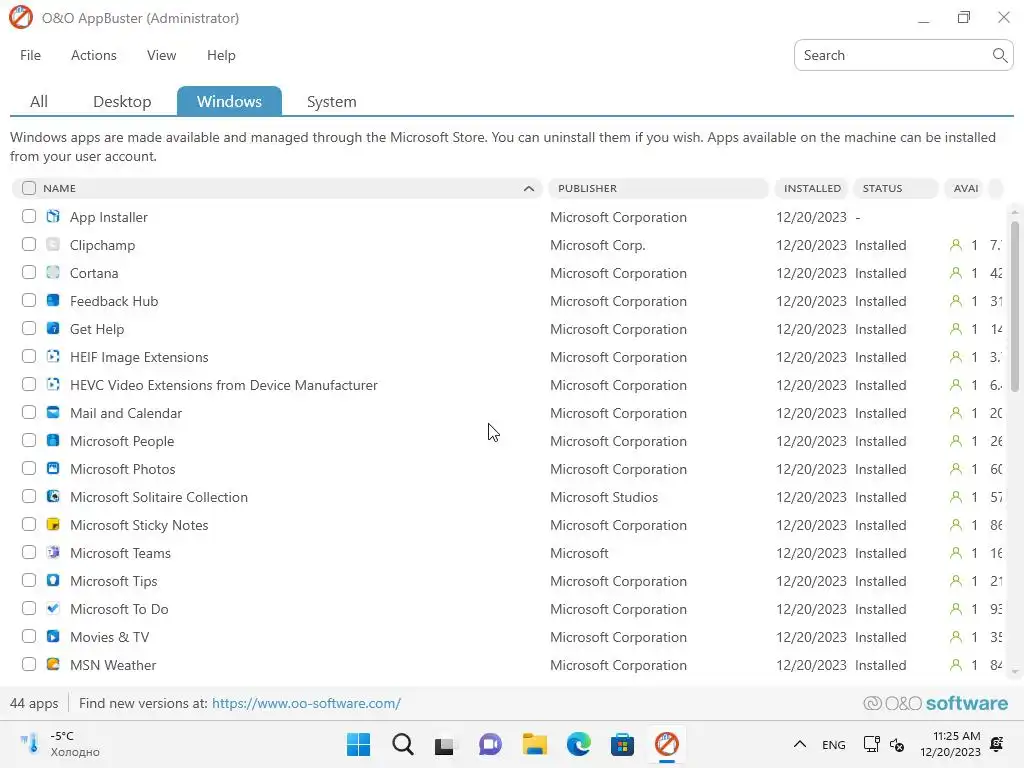The height and width of the screenshot is (768, 1024).
Task: Toggle sort arrow in NAME column header
Action: point(529,189)
